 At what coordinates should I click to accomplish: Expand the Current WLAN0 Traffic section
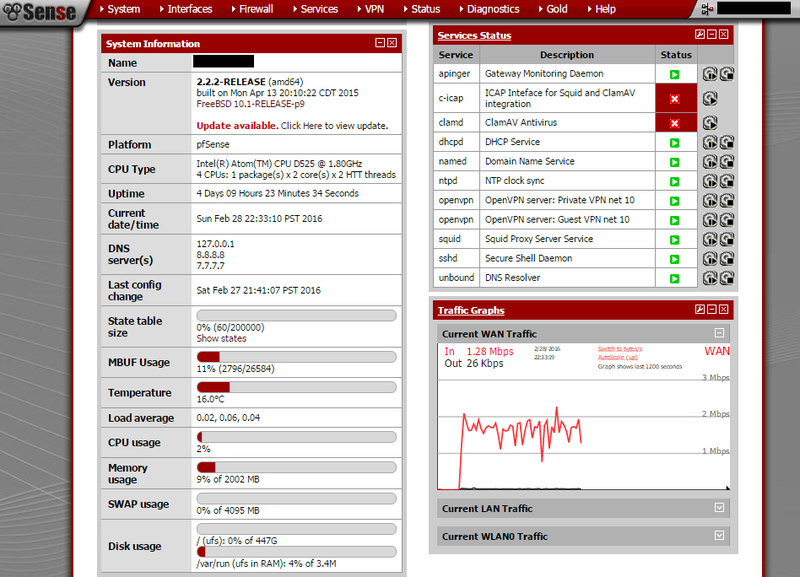tap(718, 536)
